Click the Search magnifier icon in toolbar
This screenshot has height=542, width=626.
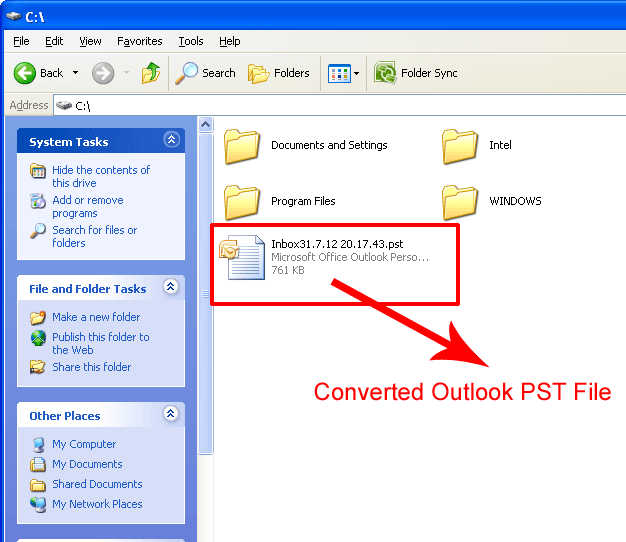coord(186,73)
